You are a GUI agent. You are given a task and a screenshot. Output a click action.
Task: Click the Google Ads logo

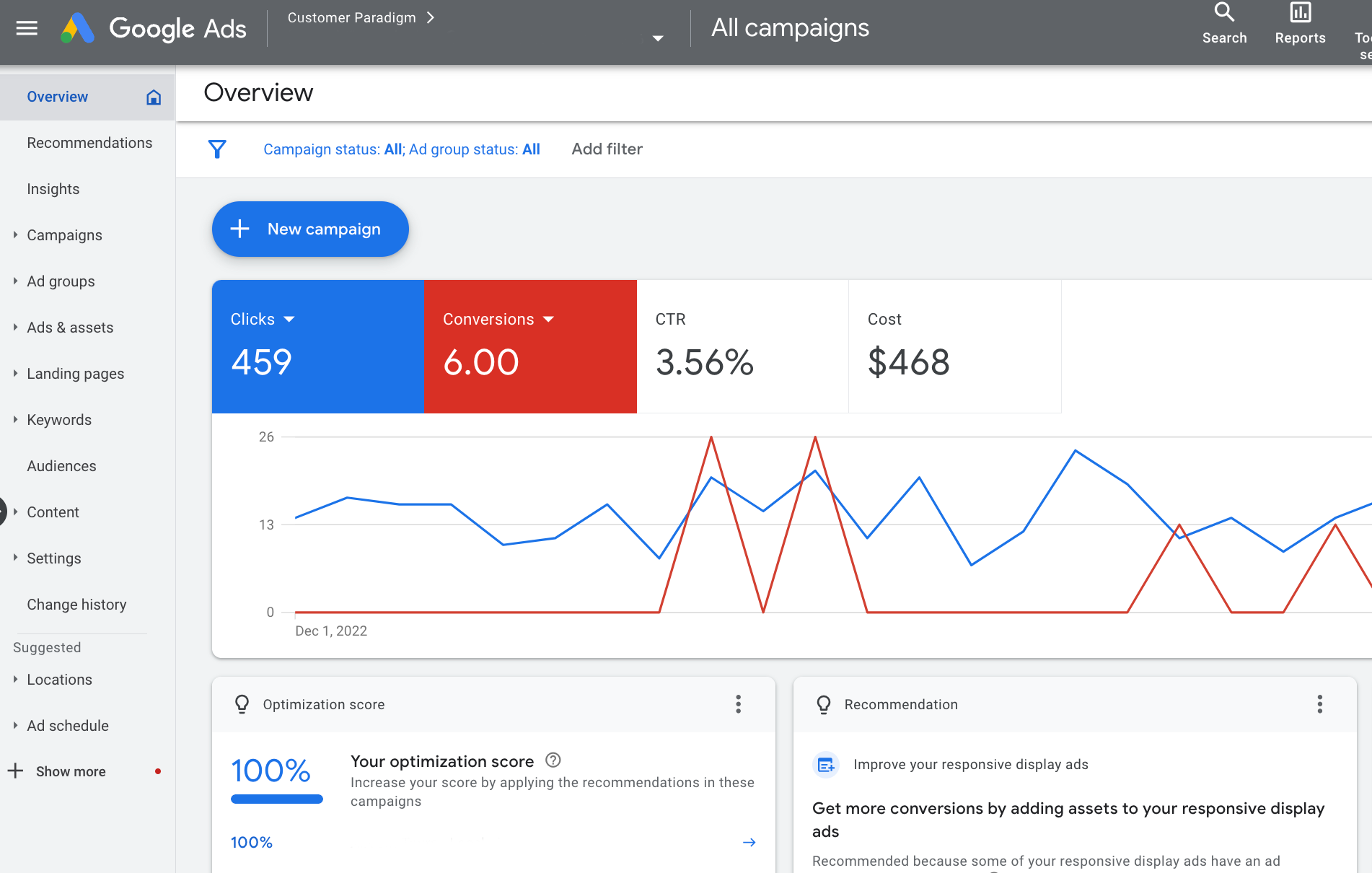coord(154,28)
